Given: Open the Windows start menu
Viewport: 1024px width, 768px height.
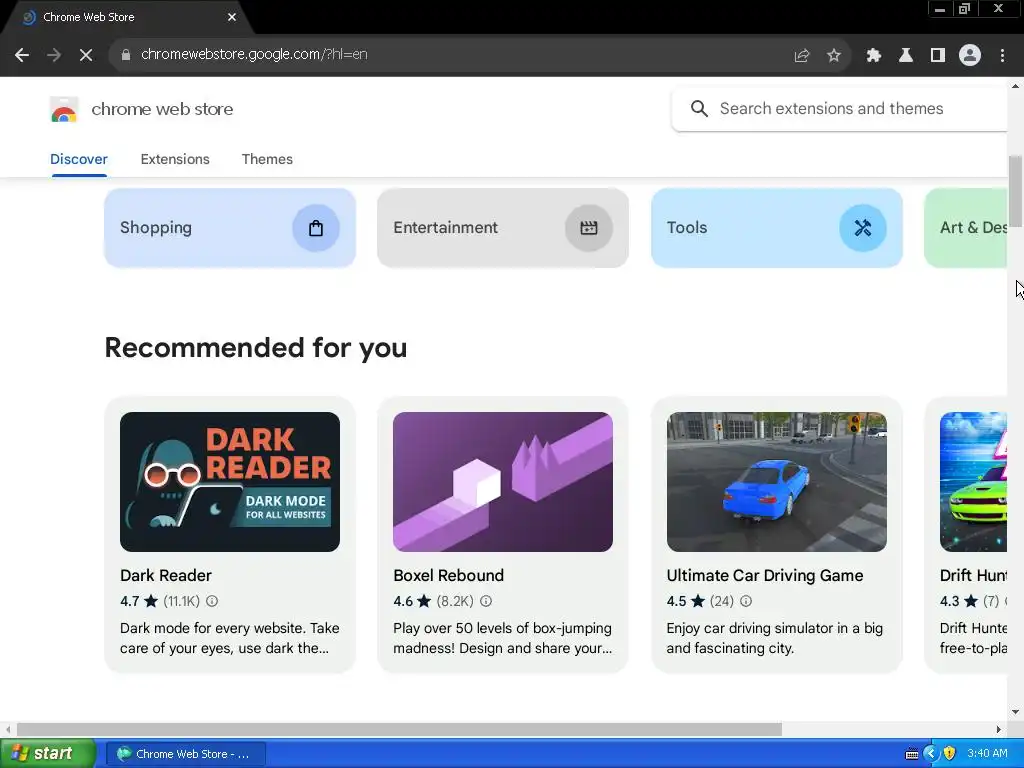Looking at the screenshot, I should 47,754.
